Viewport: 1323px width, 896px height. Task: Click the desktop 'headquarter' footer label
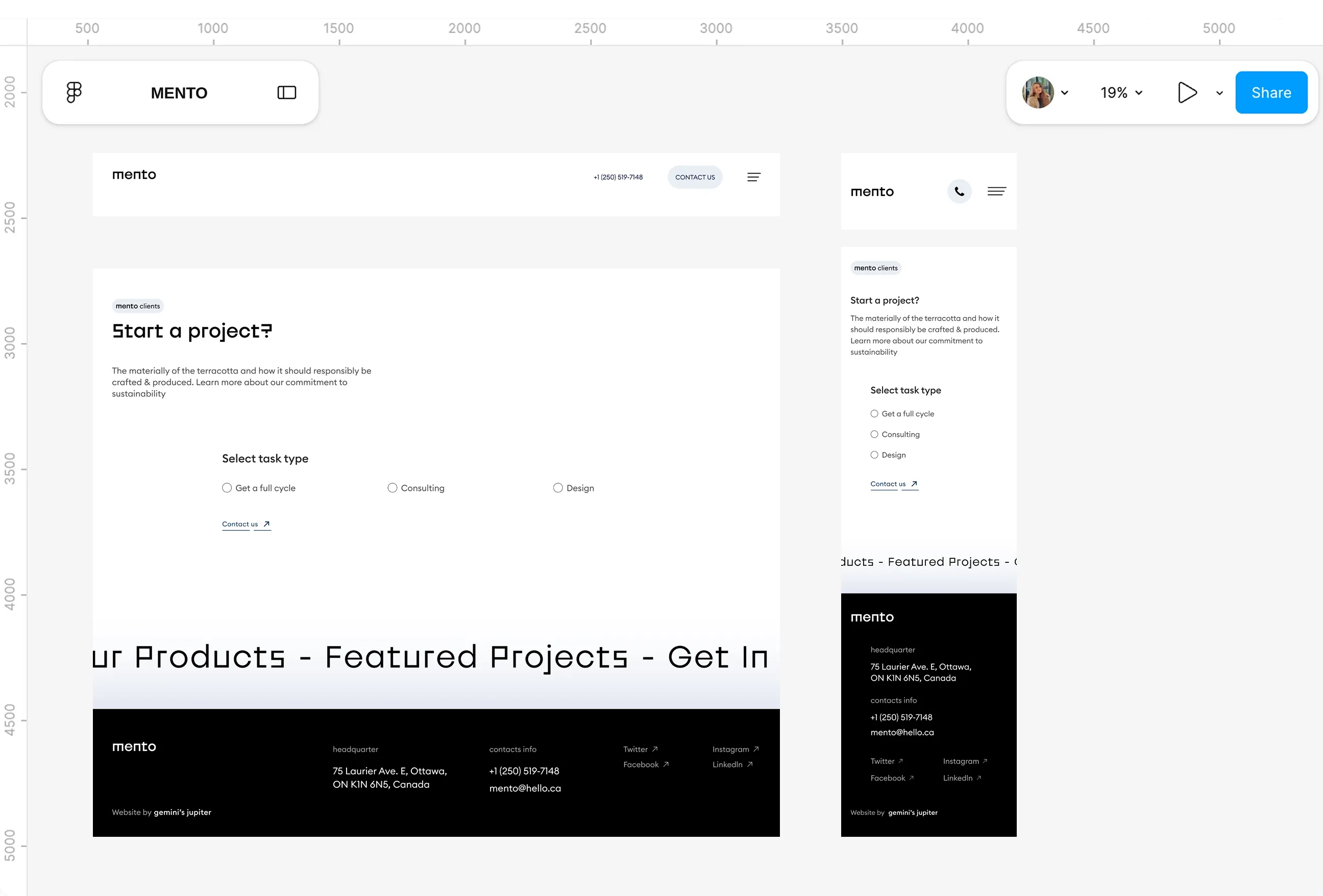point(355,750)
